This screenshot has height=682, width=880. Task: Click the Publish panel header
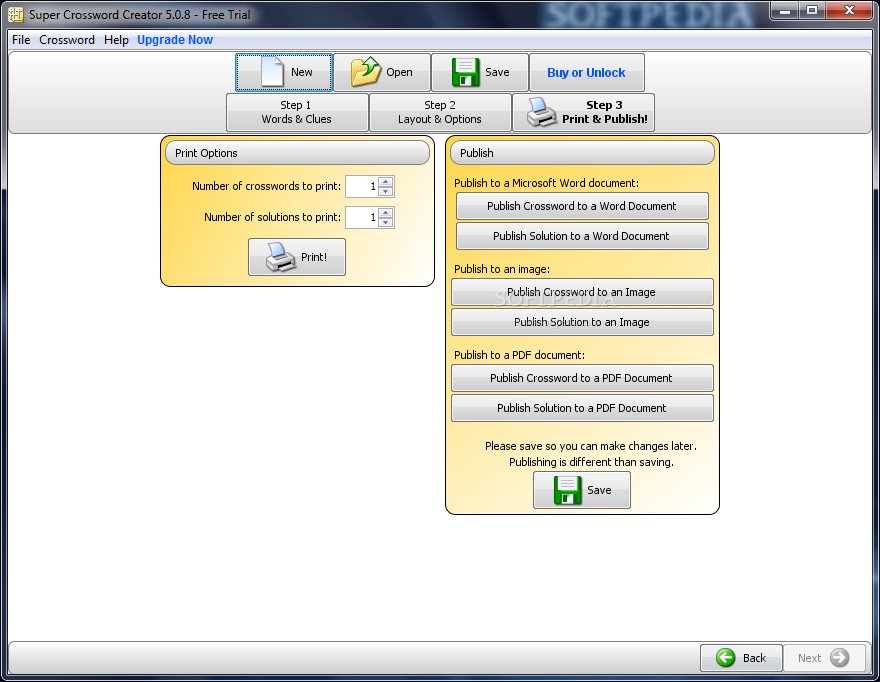pos(582,153)
